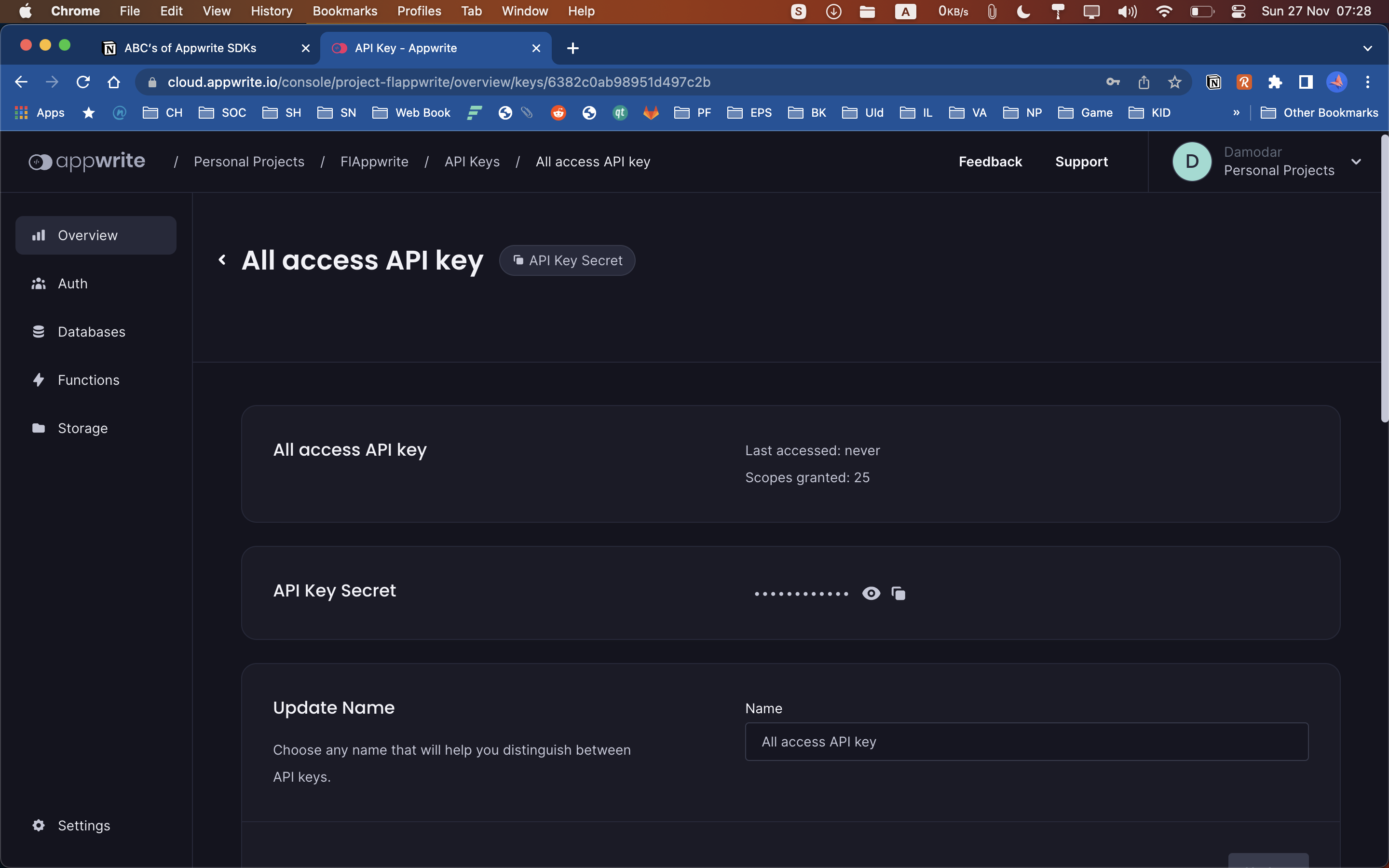
Task: Toggle Do Not Disturb moon icon
Action: pos(1023,11)
